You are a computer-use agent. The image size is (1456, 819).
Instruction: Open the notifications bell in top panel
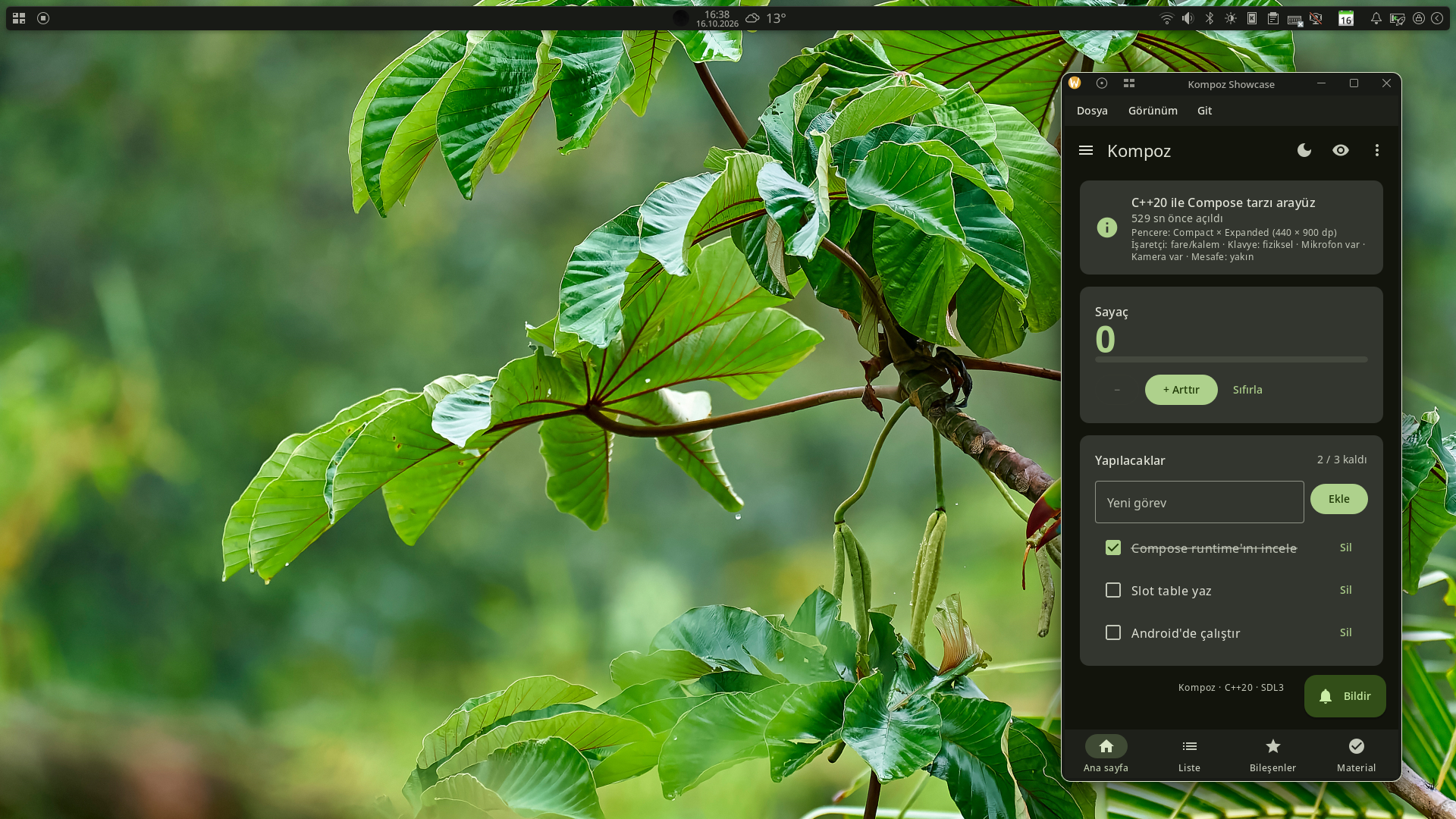pyautogui.click(x=1376, y=18)
